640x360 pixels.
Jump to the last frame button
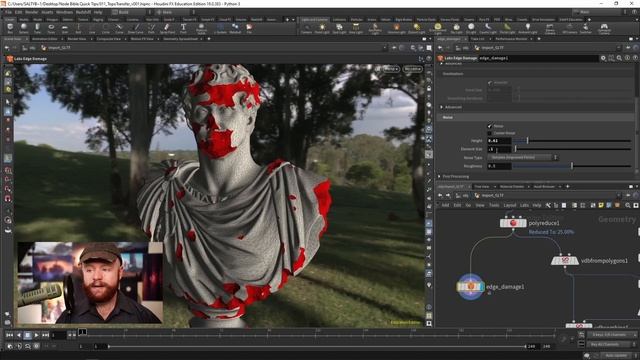[x=45, y=335]
